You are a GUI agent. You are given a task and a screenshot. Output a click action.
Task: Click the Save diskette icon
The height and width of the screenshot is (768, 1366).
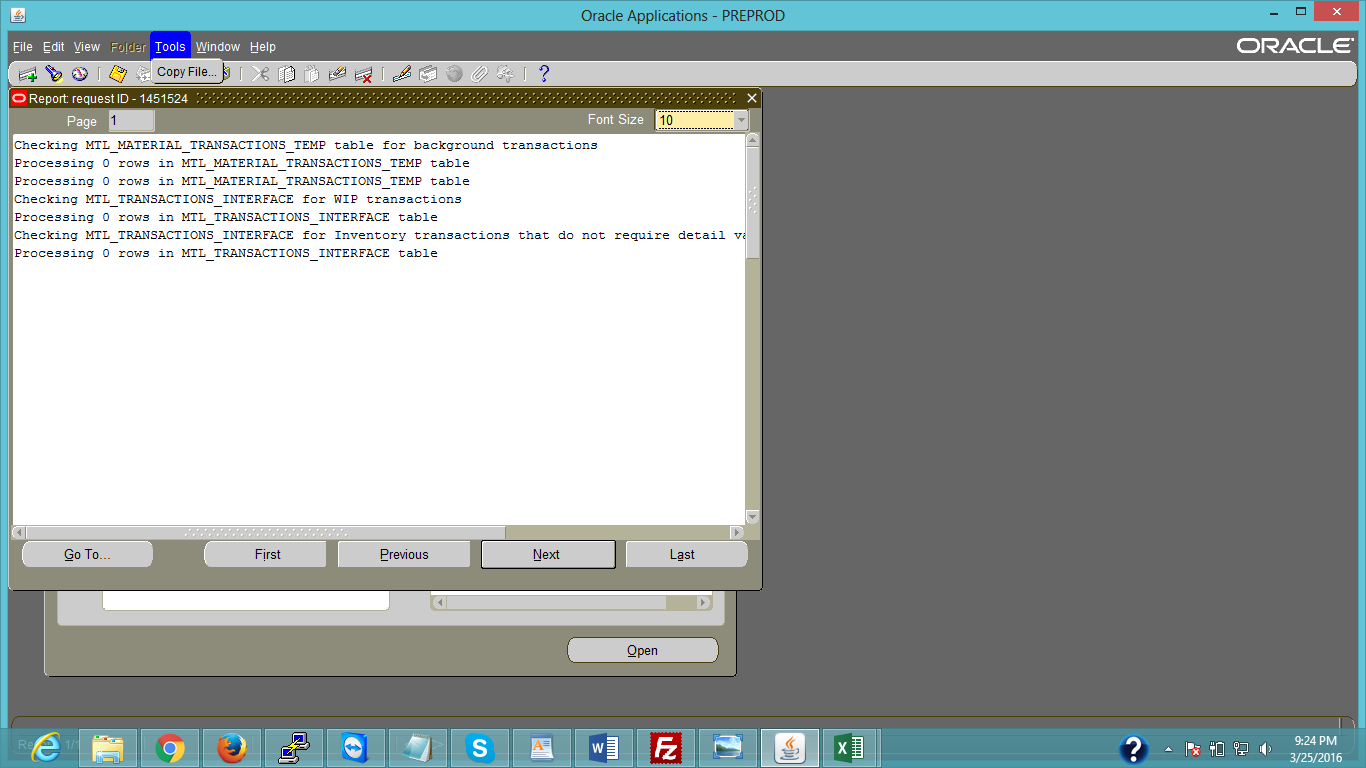pyautogui.click(x=118, y=74)
